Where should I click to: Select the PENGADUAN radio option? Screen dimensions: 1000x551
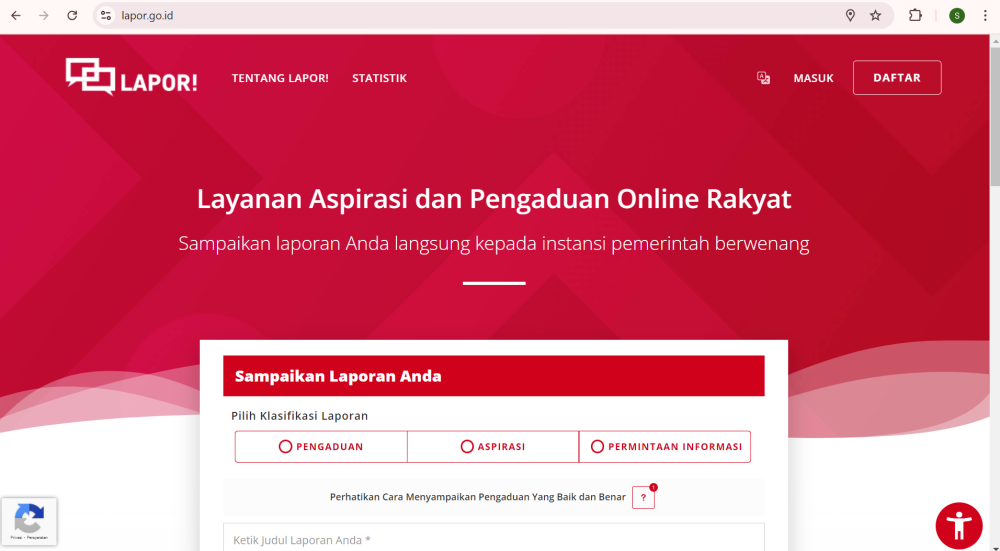[x=321, y=446]
